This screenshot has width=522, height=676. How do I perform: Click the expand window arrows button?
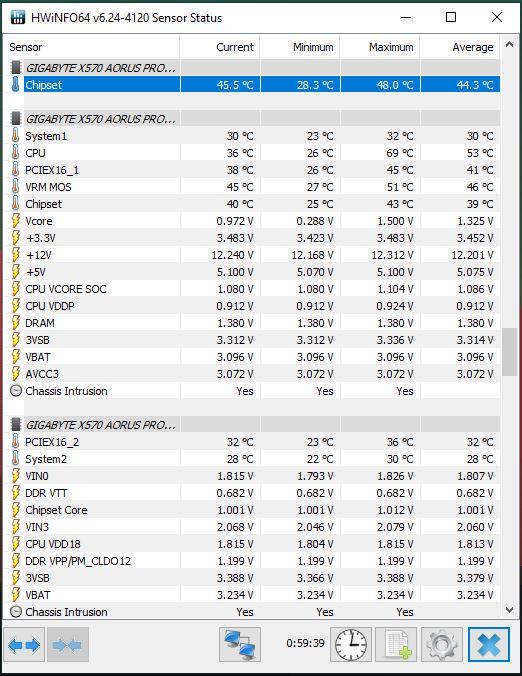(24, 645)
